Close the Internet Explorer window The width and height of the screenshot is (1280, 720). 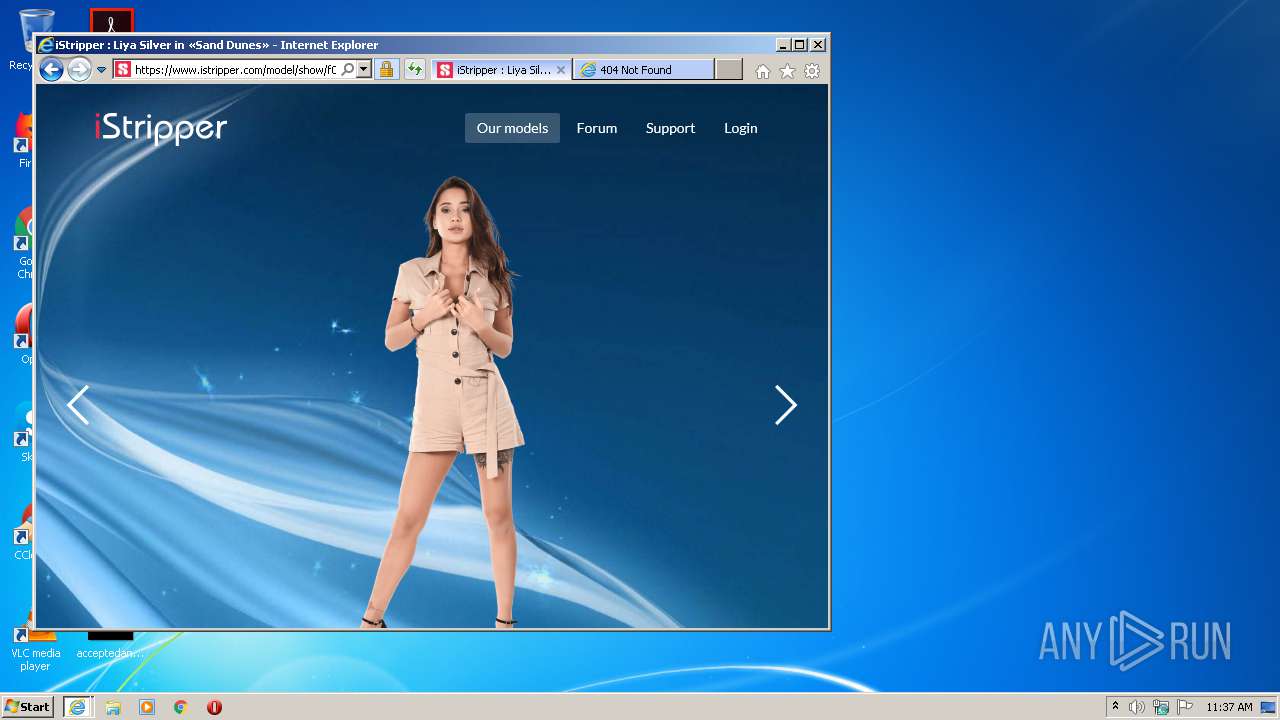point(818,45)
